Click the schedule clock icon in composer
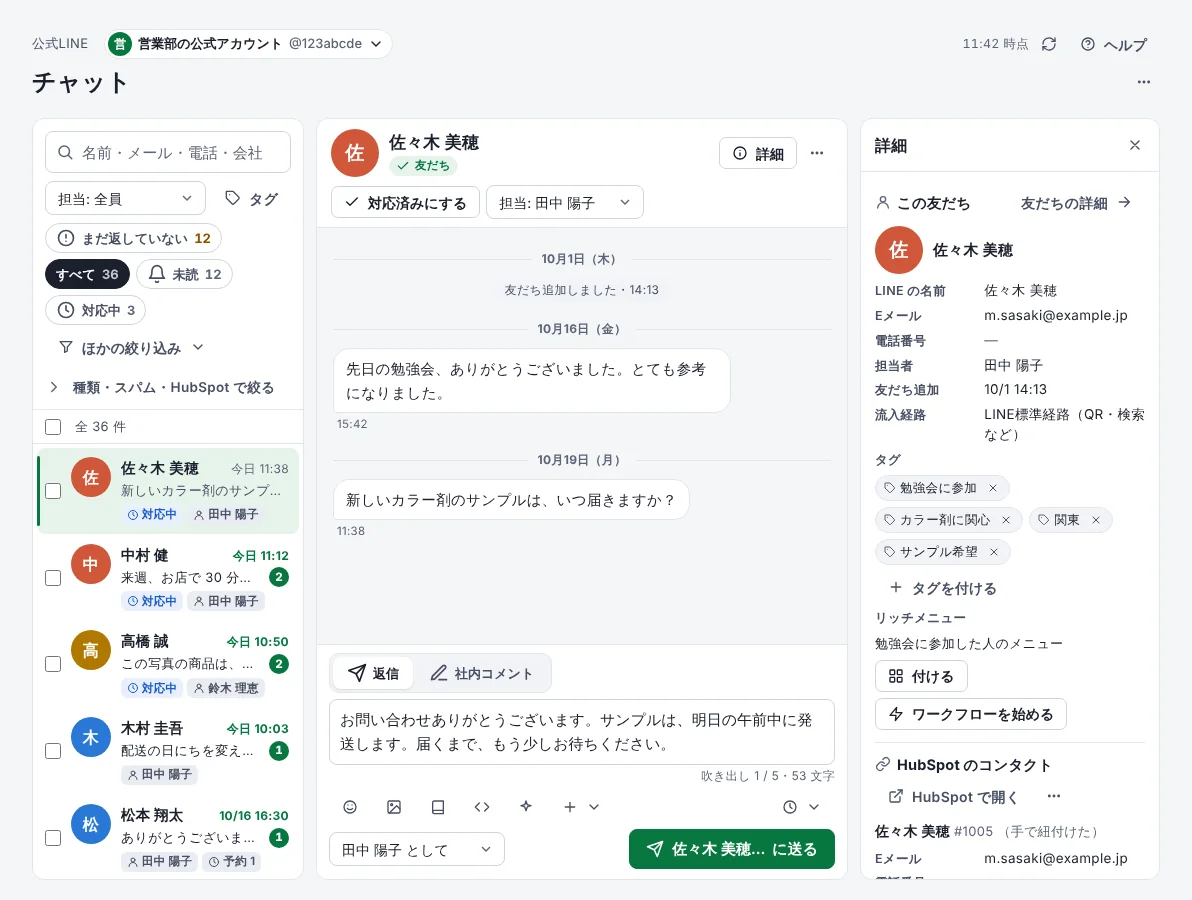Image resolution: width=1192 pixels, height=900 pixels. click(790, 807)
